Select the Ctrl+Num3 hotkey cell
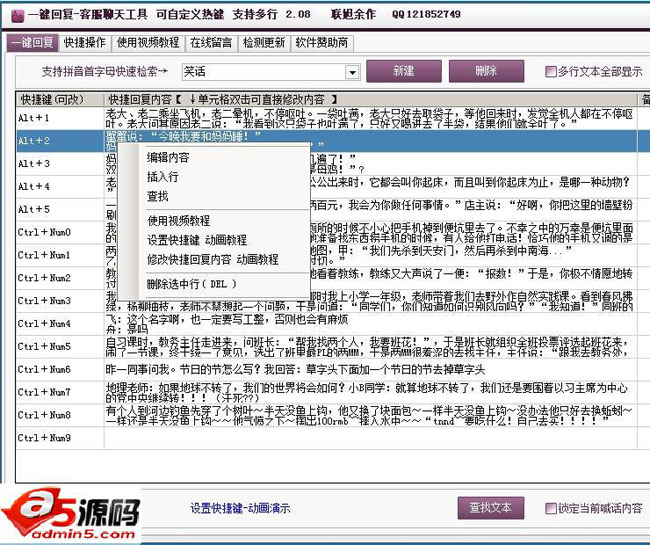This screenshot has width=650, height=545. click(x=60, y=300)
